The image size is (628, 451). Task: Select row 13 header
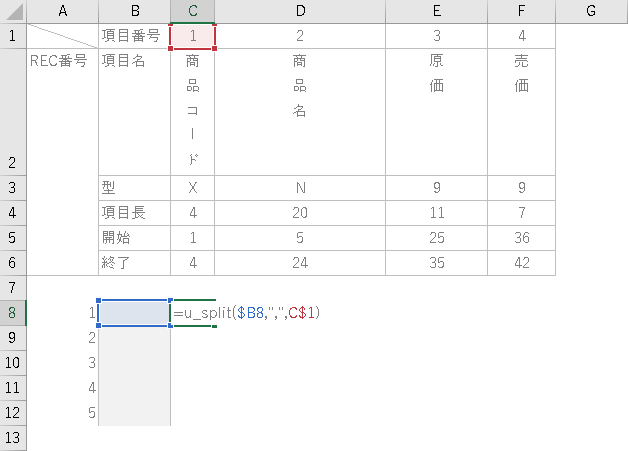13,438
